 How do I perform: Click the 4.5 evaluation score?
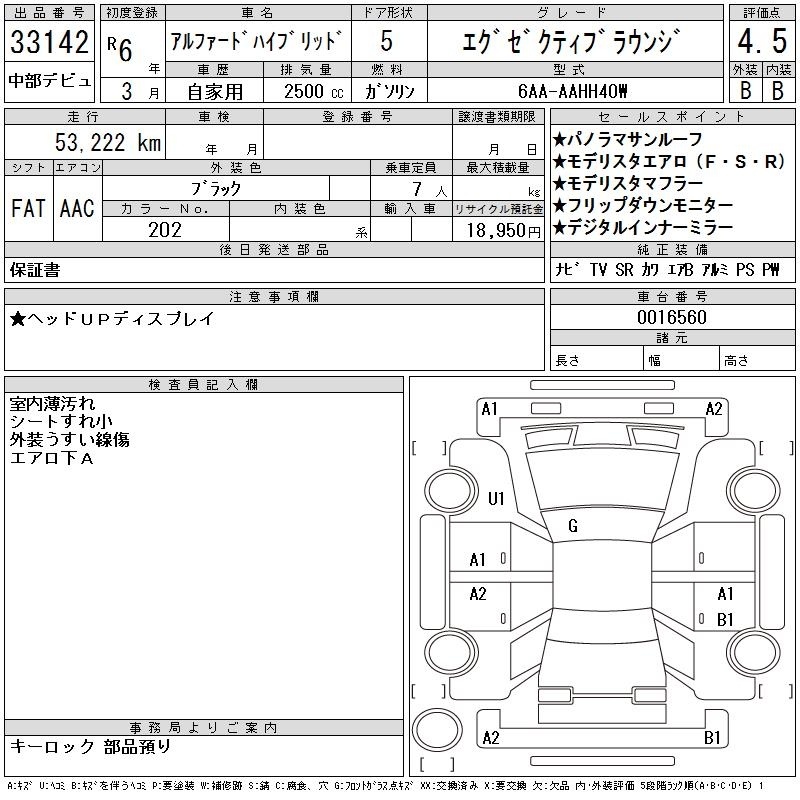pos(759,44)
